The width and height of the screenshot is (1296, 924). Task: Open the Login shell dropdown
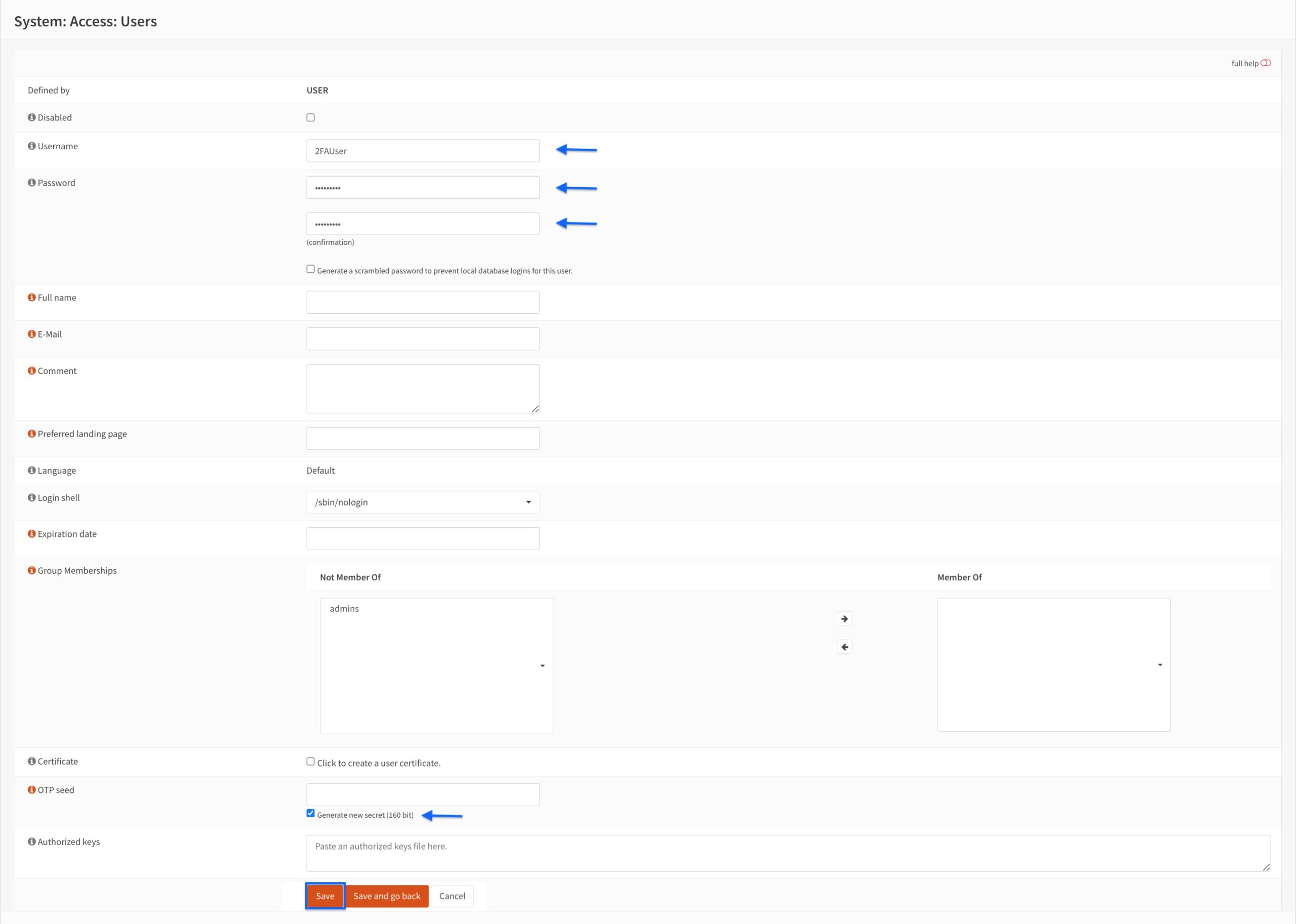(423, 502)
